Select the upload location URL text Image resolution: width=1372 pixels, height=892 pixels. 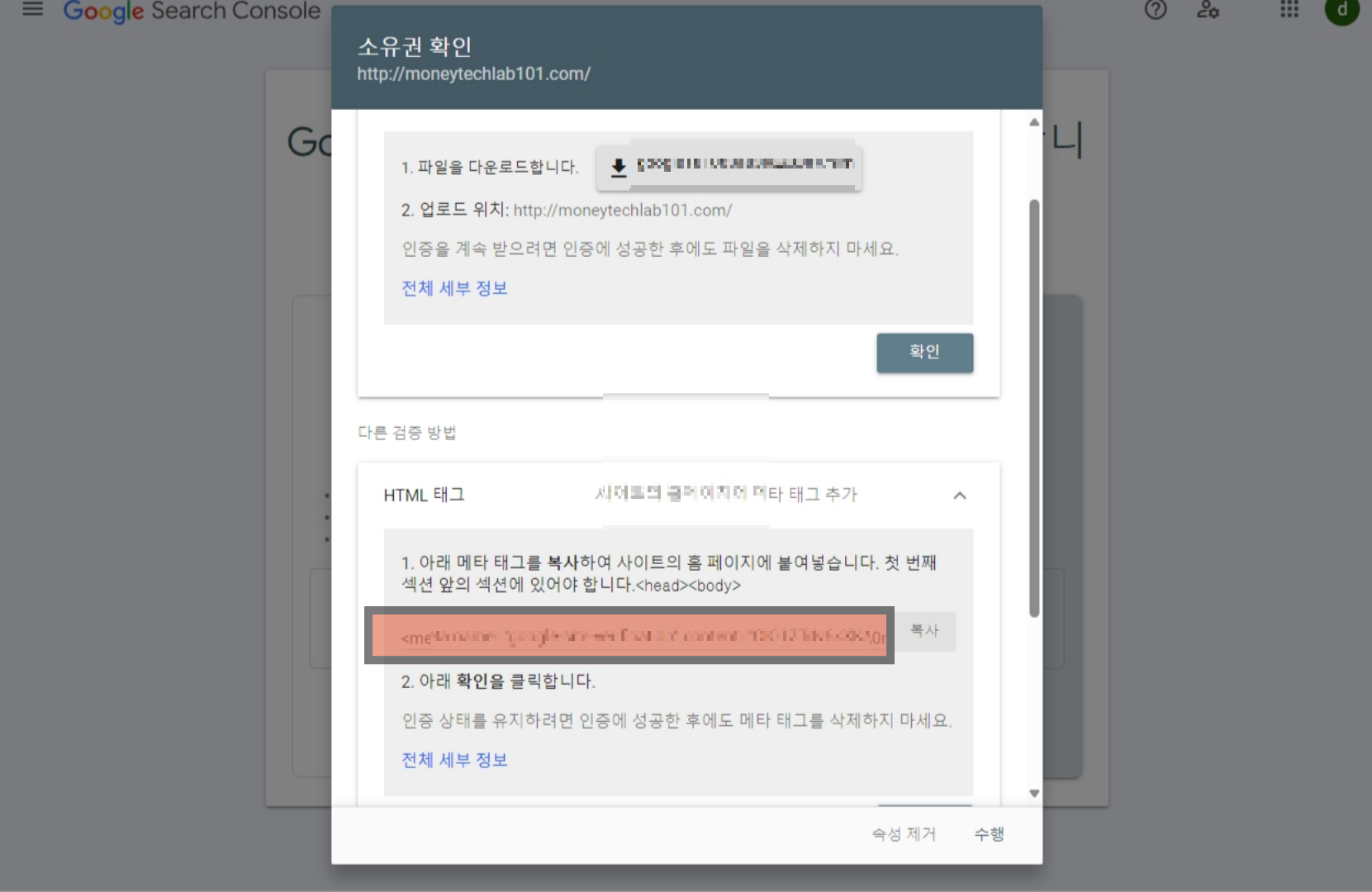click(x=623, y=211)
